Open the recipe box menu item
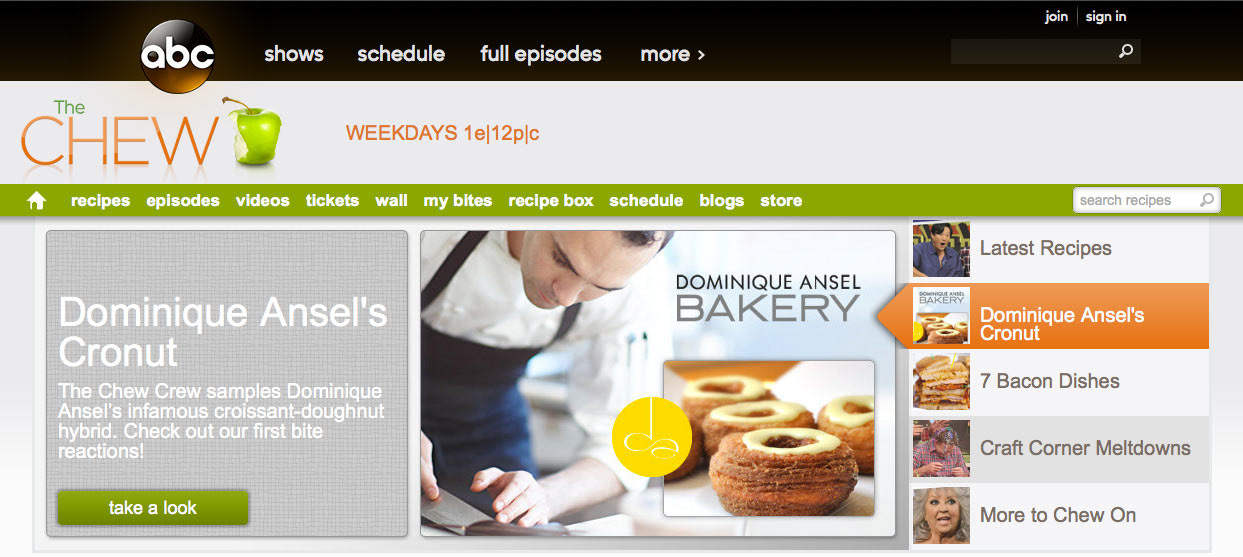The height and width of the screenshot is (557, 1243). coord(551,201)
